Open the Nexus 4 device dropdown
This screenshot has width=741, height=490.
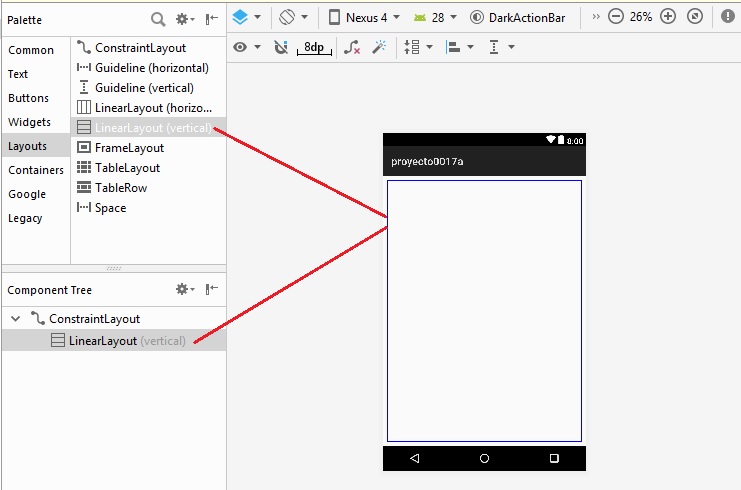point(367,17)
